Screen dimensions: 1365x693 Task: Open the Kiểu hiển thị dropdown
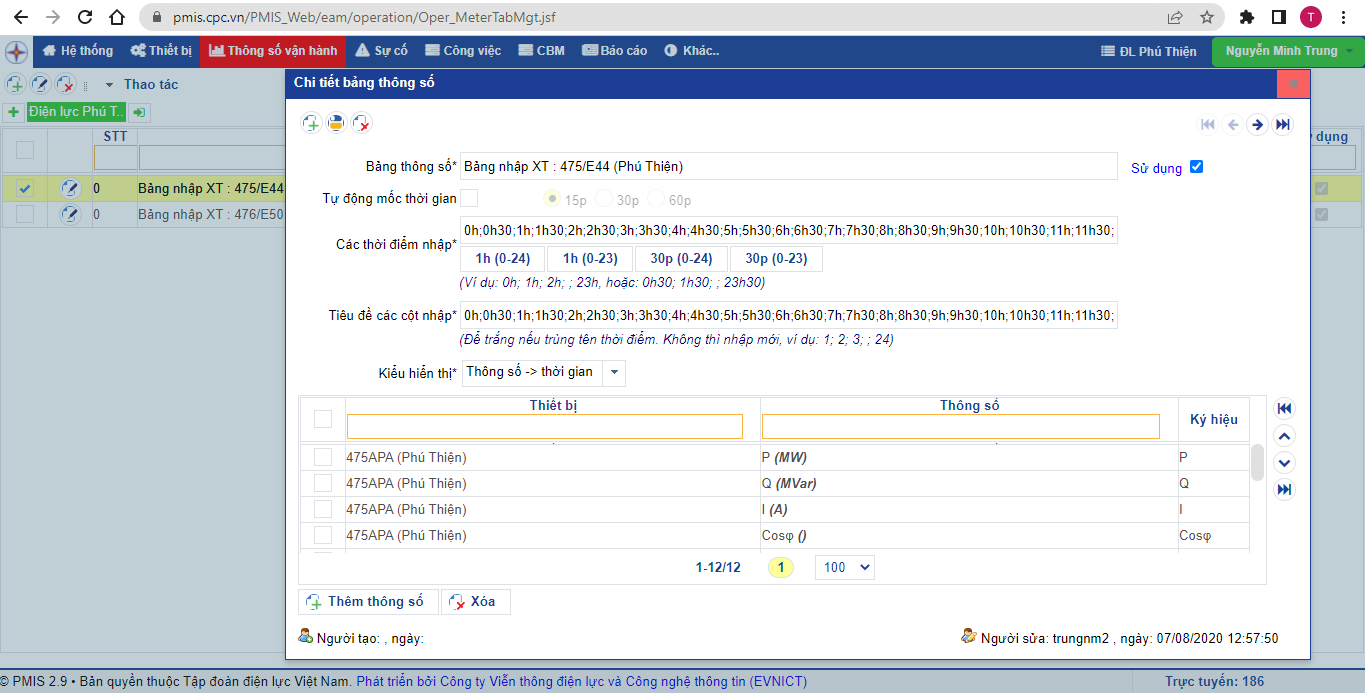point(615,373)
